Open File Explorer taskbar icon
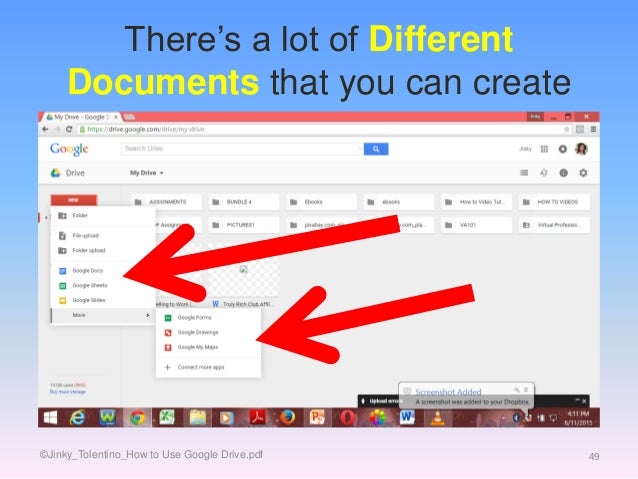638x479 pixels. coord(197,418)
